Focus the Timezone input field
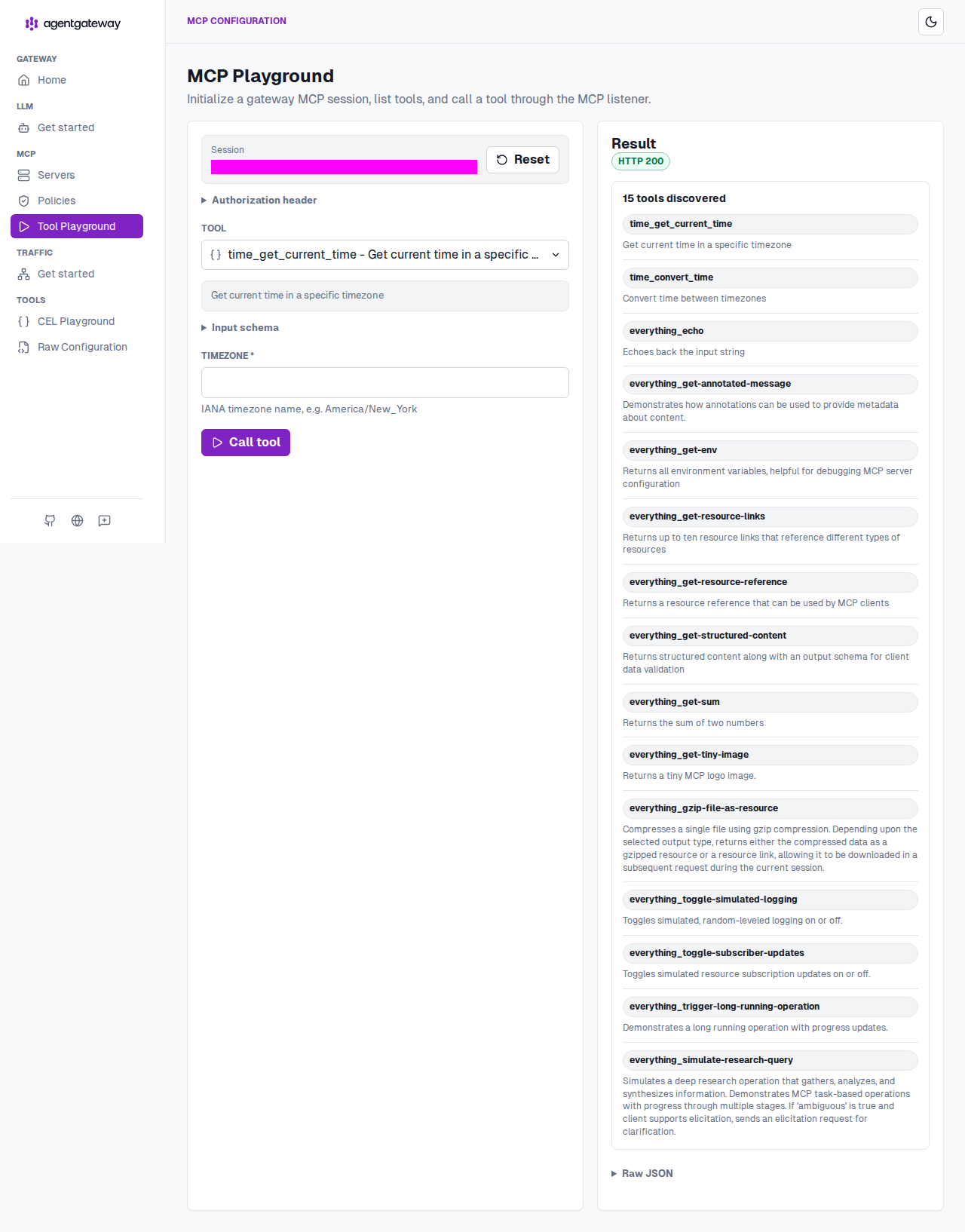Image resolution: width=965 pixels, height=1232 pixels. click(385, 382)
